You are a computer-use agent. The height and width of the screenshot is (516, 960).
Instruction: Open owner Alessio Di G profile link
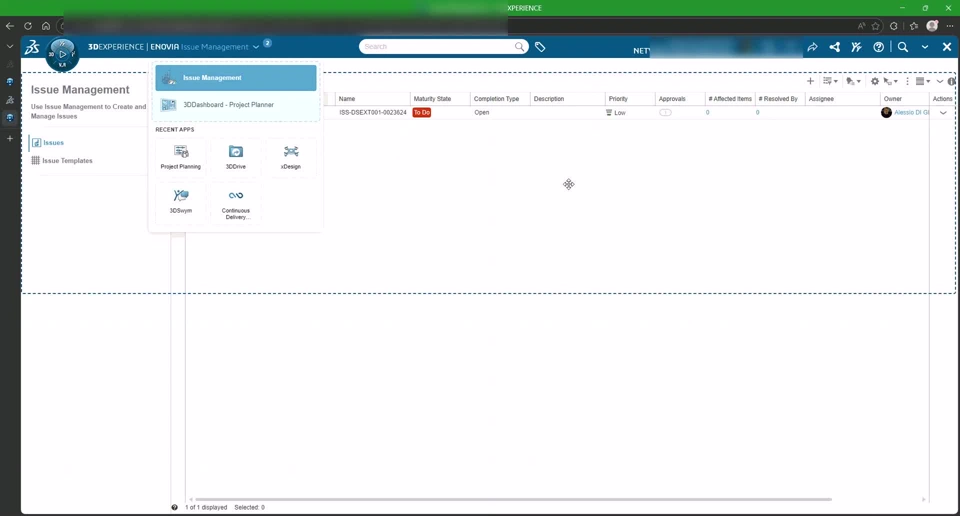(912, 113)
